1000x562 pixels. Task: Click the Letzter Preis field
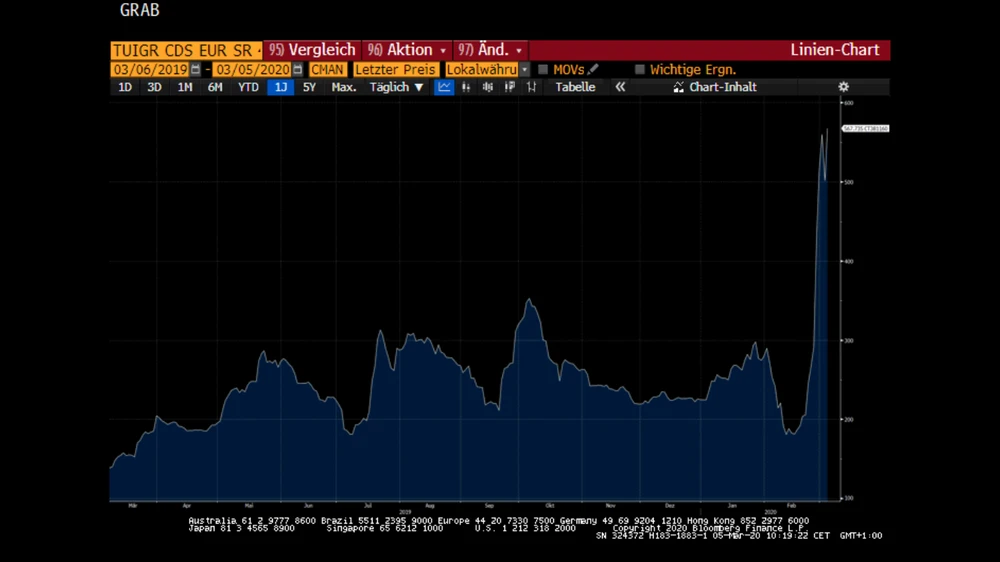[x=397, y=70]
